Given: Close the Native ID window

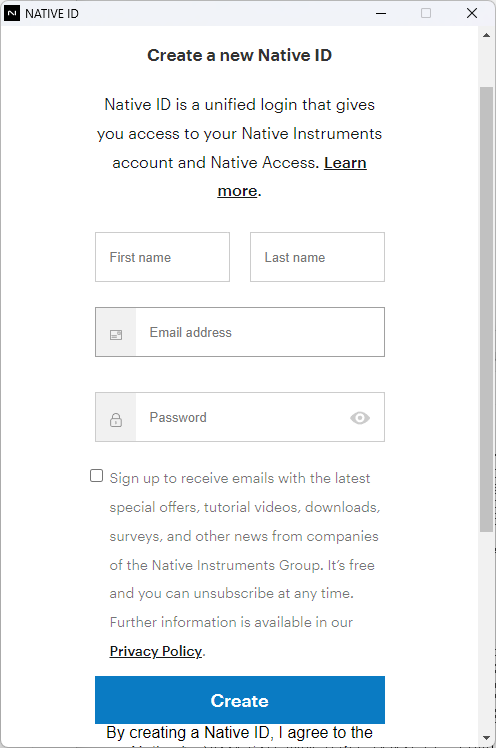Looking at the screenshot, I should (472, 13).
